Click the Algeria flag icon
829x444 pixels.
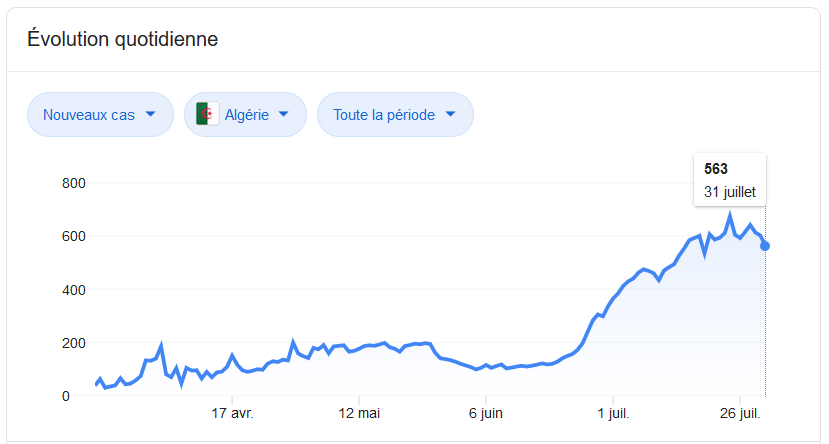(207, 114)
